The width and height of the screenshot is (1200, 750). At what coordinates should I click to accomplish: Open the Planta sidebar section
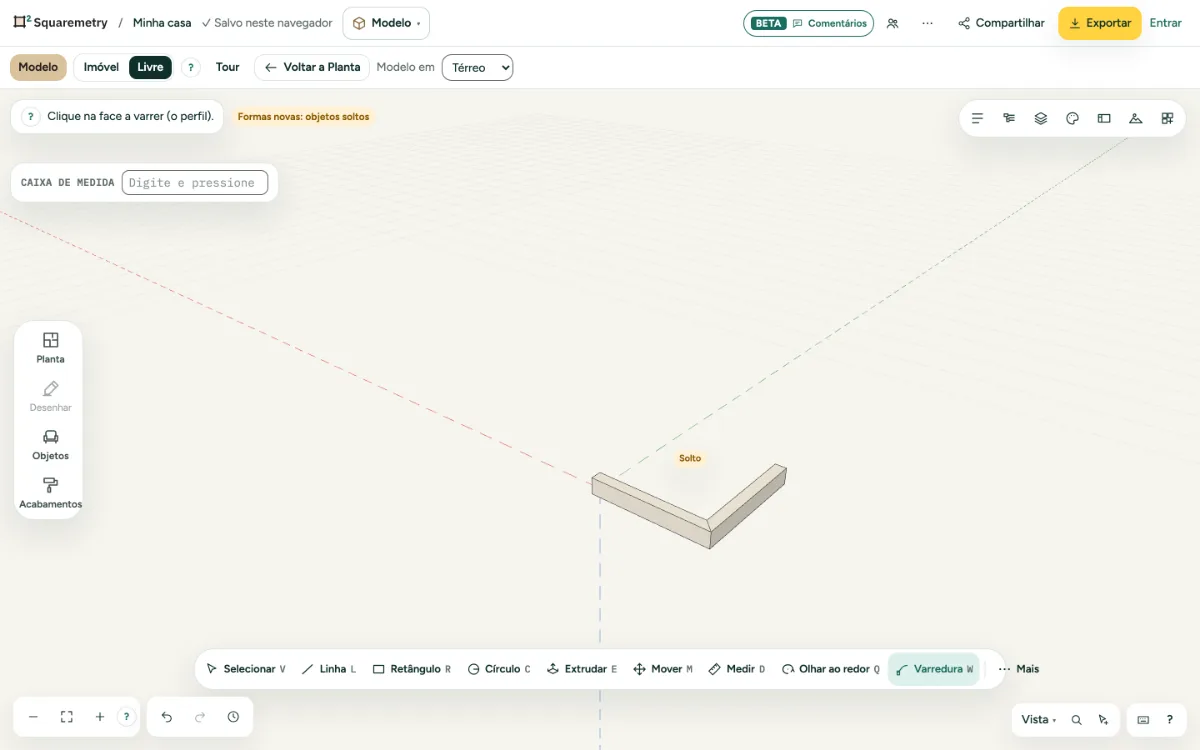coord(50,348)
